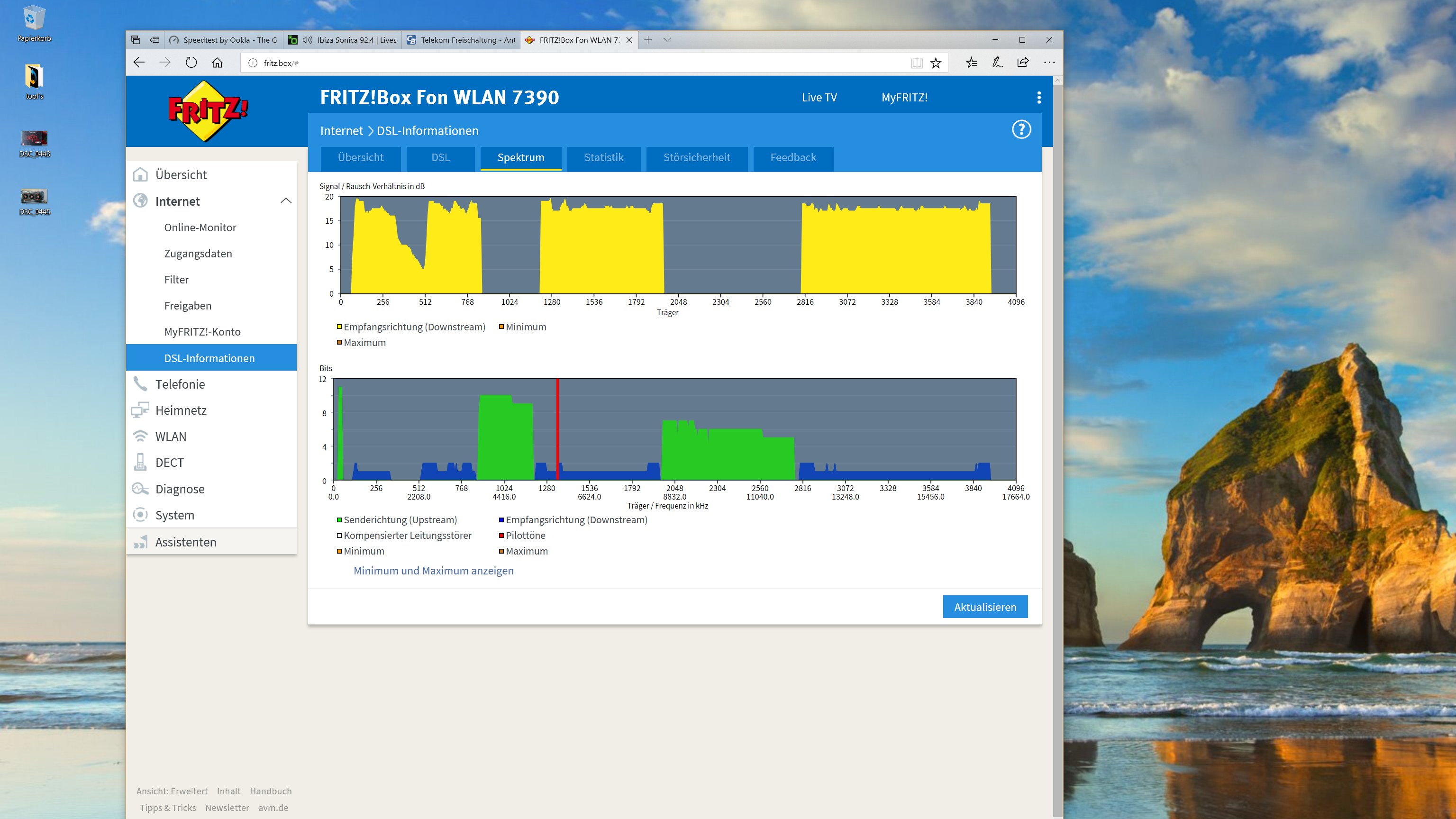Open the reading view icon
The image size is (1456, 819).
917,63
